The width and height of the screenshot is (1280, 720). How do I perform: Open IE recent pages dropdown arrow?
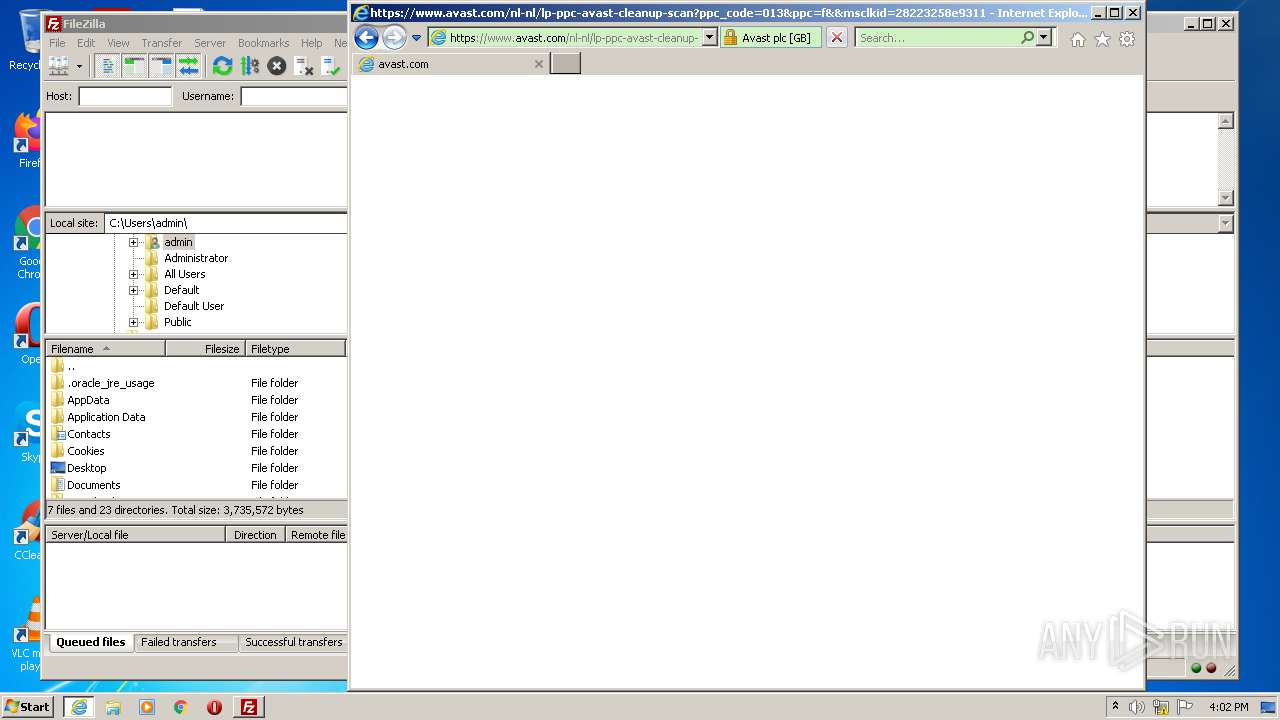tap(416, 38)
